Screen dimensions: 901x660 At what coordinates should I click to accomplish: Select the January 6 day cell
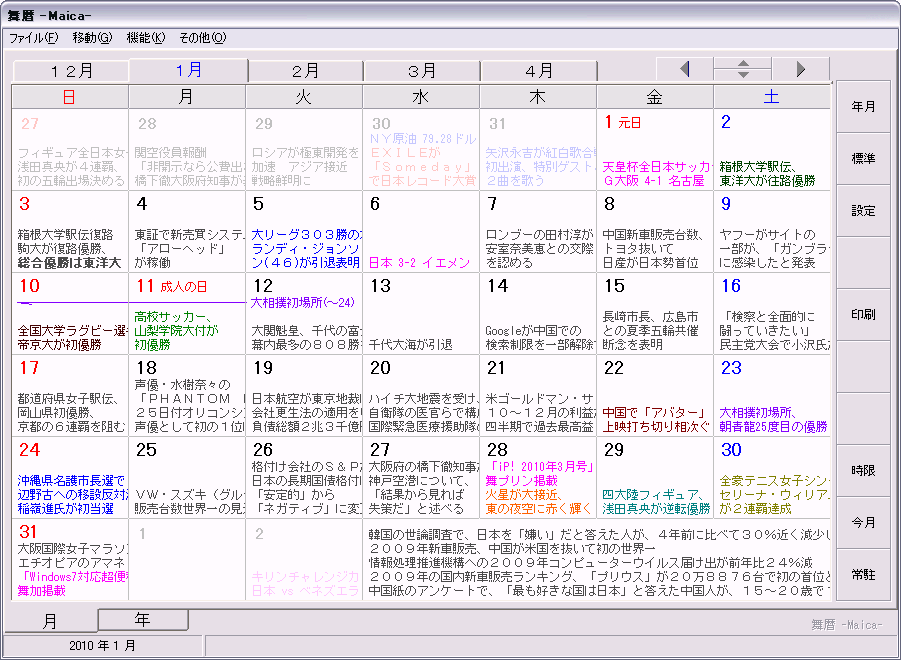point(421,231)
